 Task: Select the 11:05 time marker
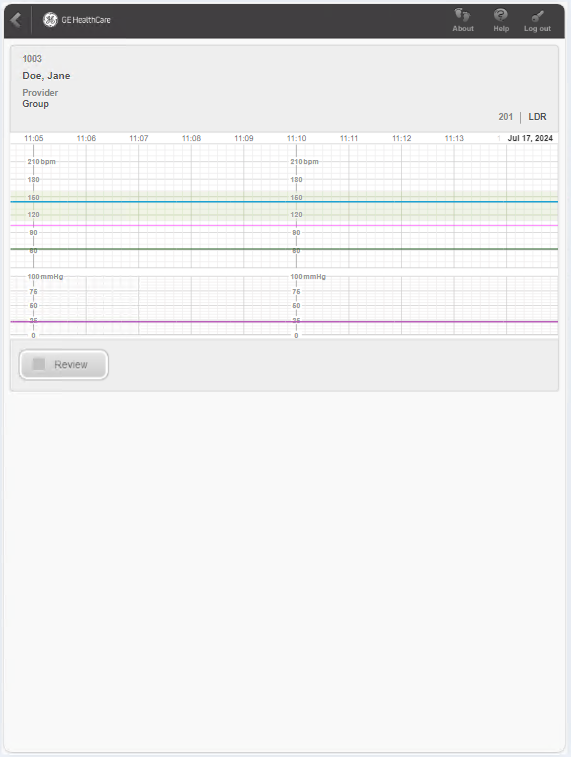(x=34, y=138)
